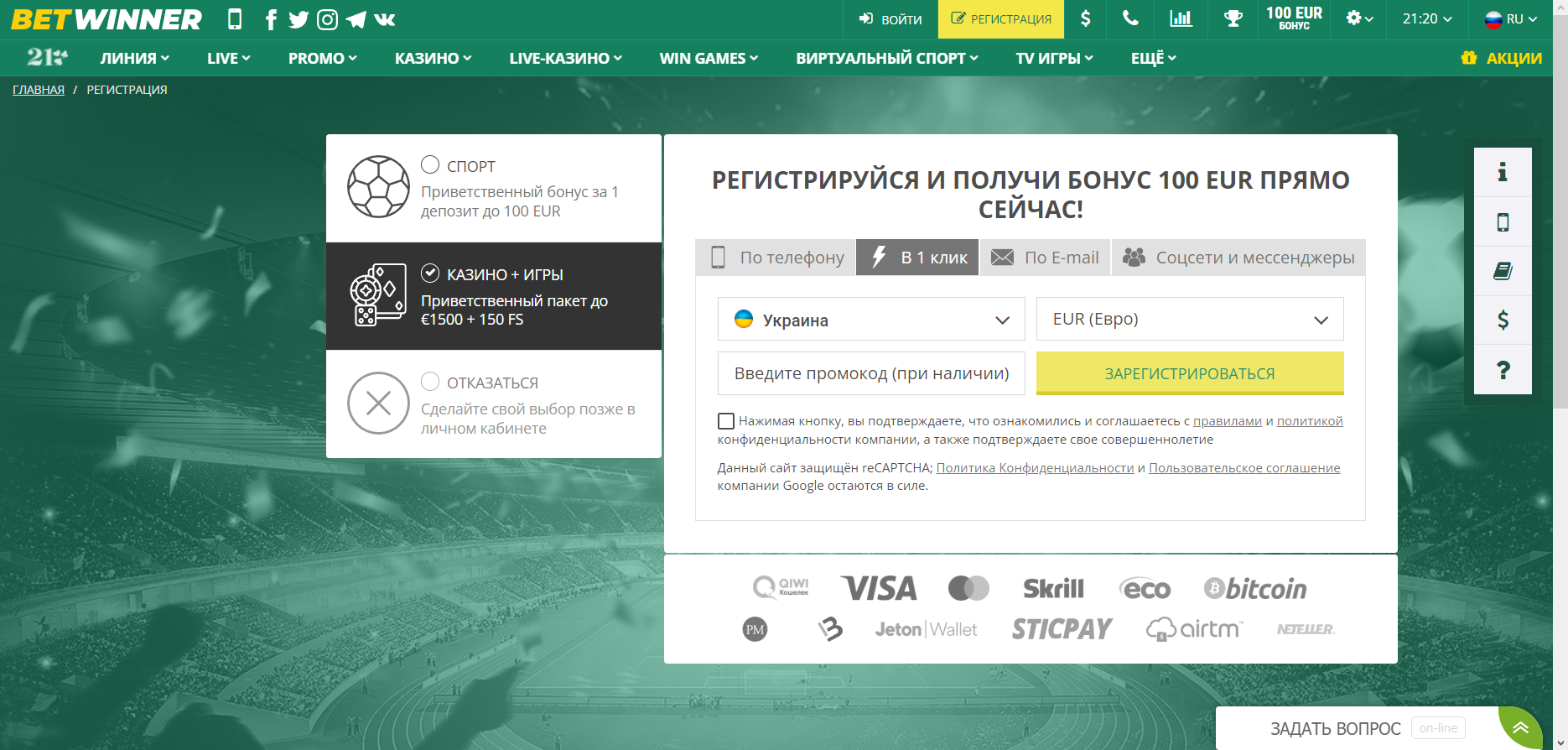The width and height of the screenshot is (1568, 750).
Task: Switch to По E-mail tab
Action: pyautogui.click(x=1045, y=258)
